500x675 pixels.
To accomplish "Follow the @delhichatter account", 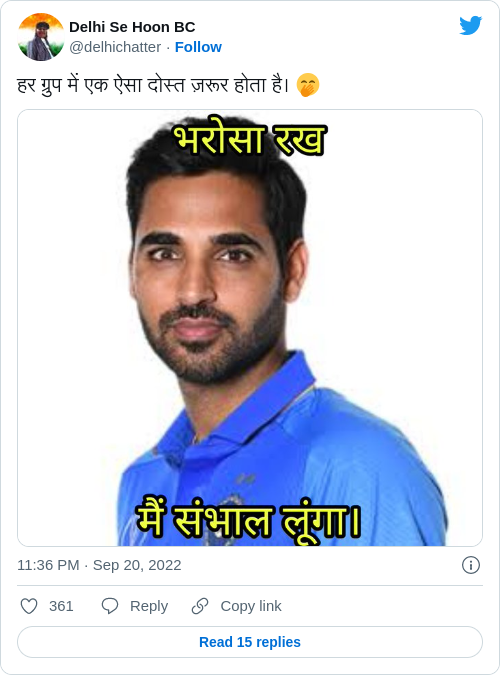I will [198, 47].
